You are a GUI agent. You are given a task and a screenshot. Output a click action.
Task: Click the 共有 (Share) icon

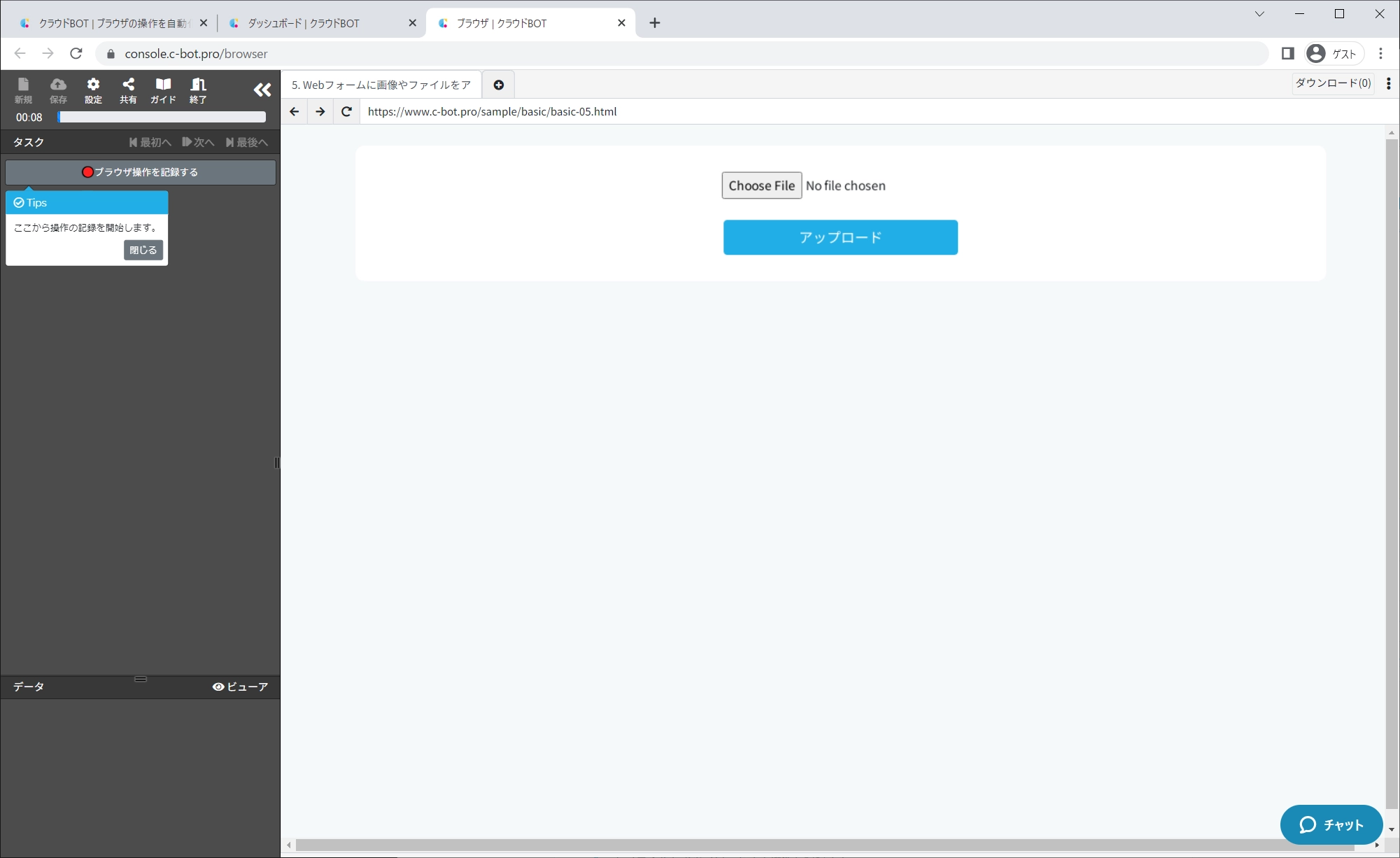pyautogui.click(x=128, y=90)
